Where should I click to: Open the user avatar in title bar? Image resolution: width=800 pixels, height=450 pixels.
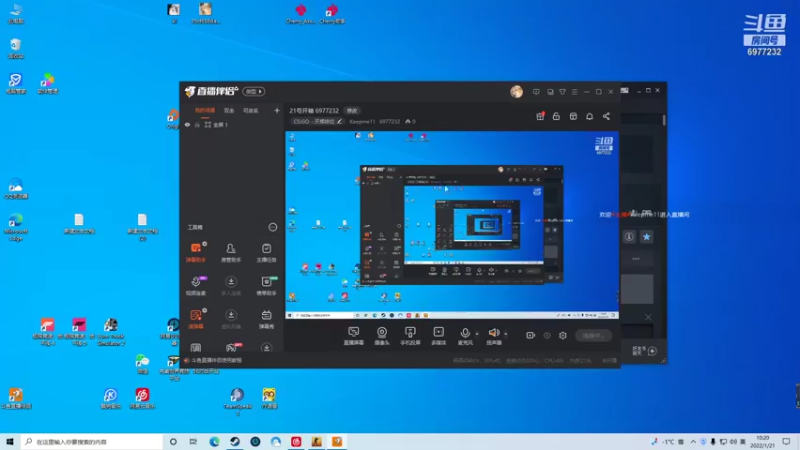[x=516, y=91]
